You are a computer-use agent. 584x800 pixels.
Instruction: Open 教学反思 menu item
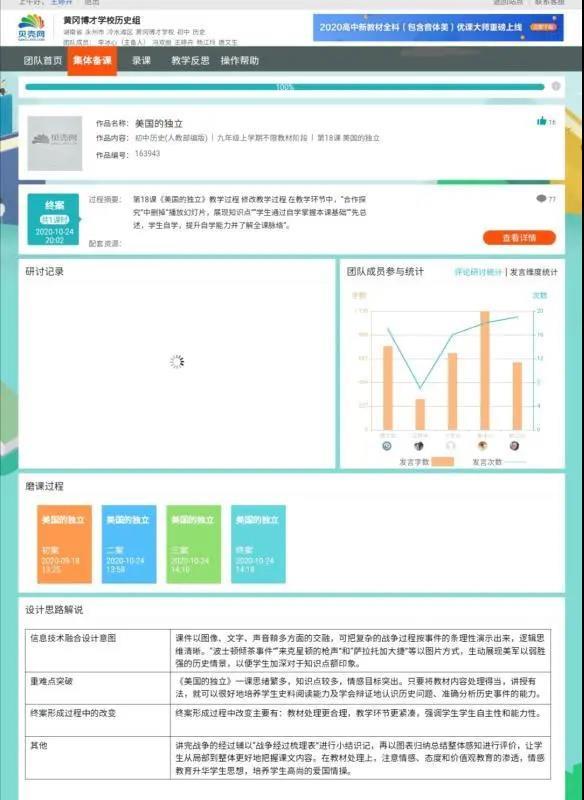(x=190, y=61)
